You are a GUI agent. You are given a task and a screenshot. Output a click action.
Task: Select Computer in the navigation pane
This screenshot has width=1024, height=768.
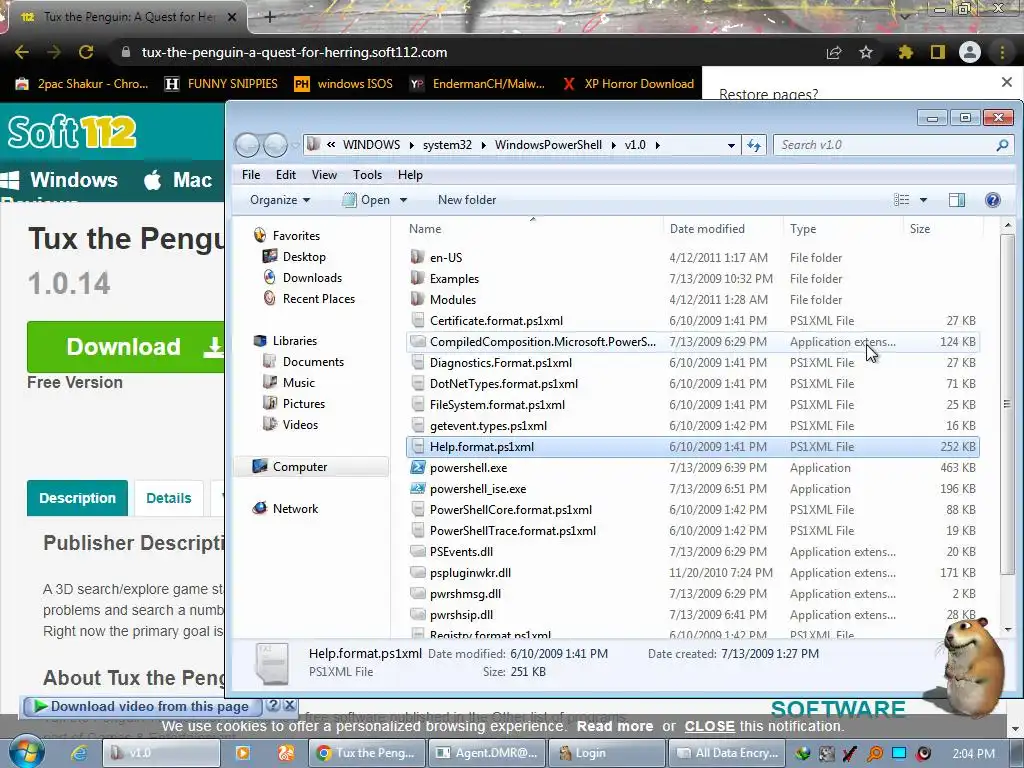click(300, 467)
